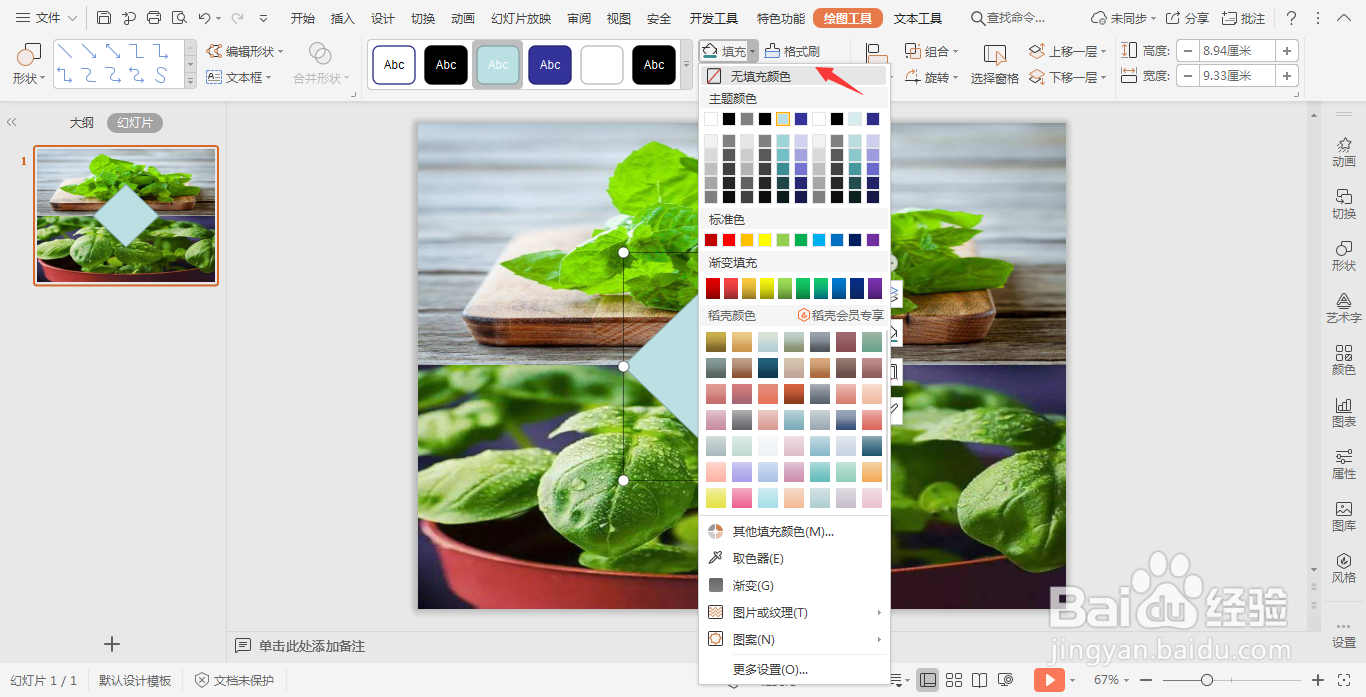Open the Image Library (图库) sidebar panel
Image resolution: width=1366 pixels, height=697 pixels.
click(x=1344, y=514)
